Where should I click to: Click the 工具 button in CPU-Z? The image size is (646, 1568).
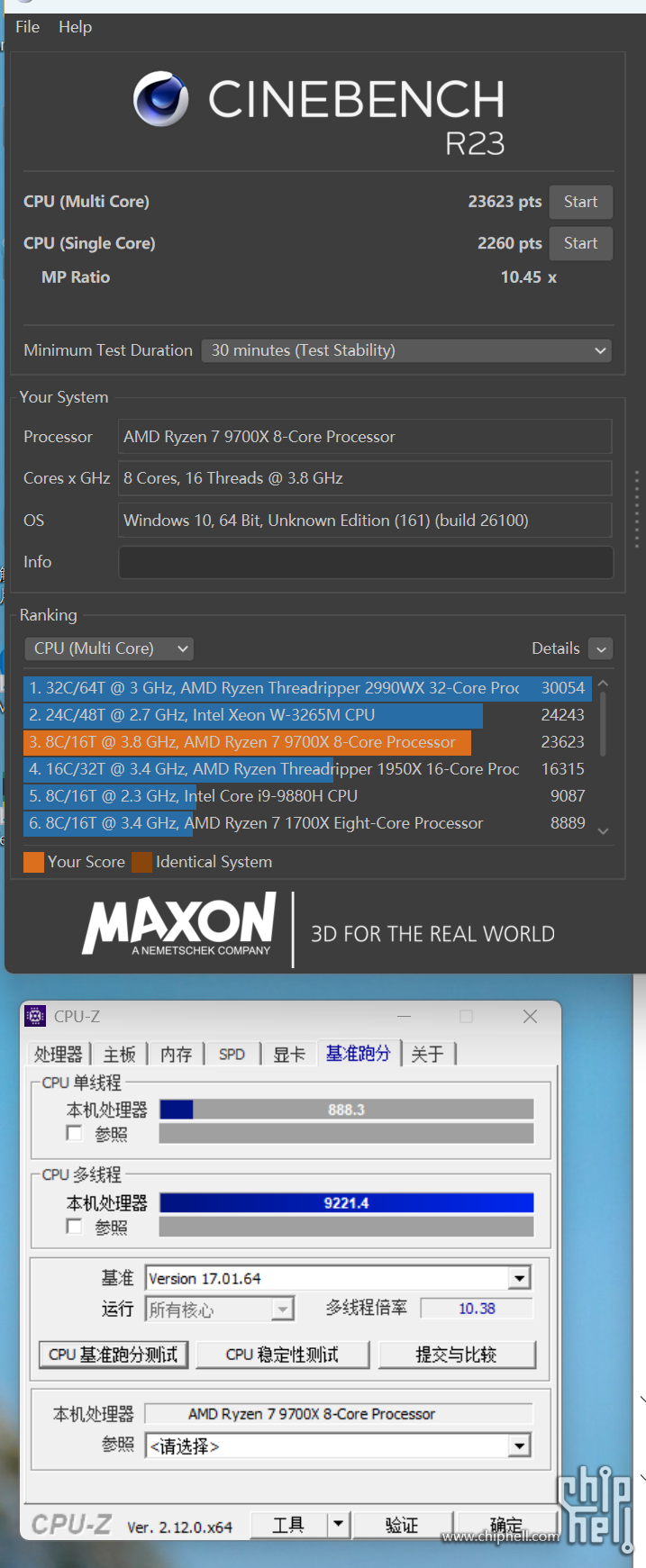tap(288, 1525)
